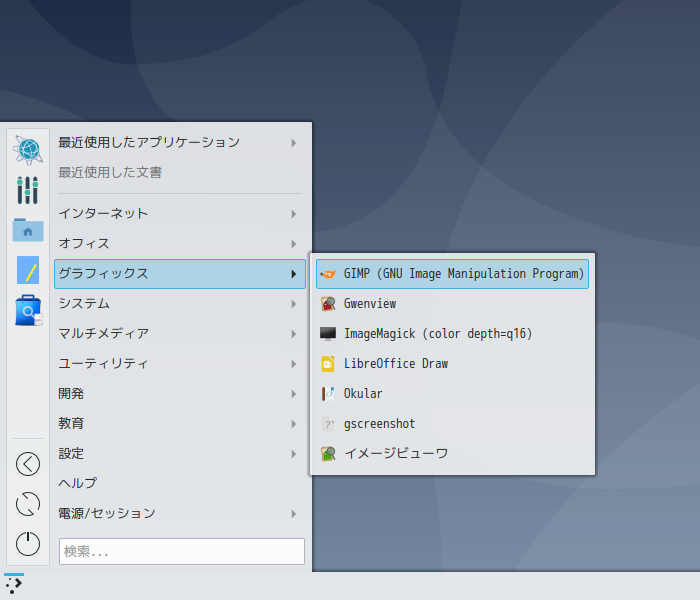Select the 最近使用したアプリケーション menu item
This screenshot has height=600, width=700.
(x=180, y=143)
